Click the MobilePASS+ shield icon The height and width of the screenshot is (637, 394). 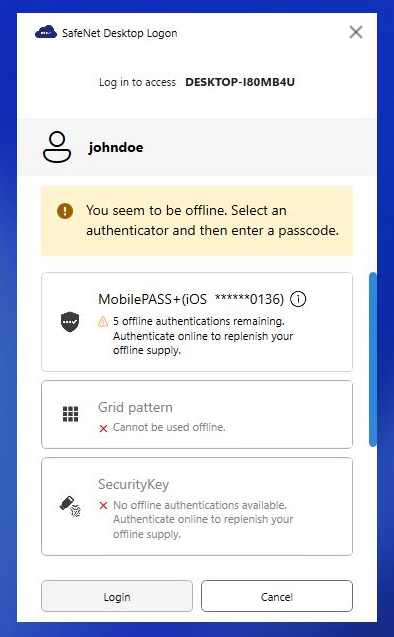pos(70,322)
